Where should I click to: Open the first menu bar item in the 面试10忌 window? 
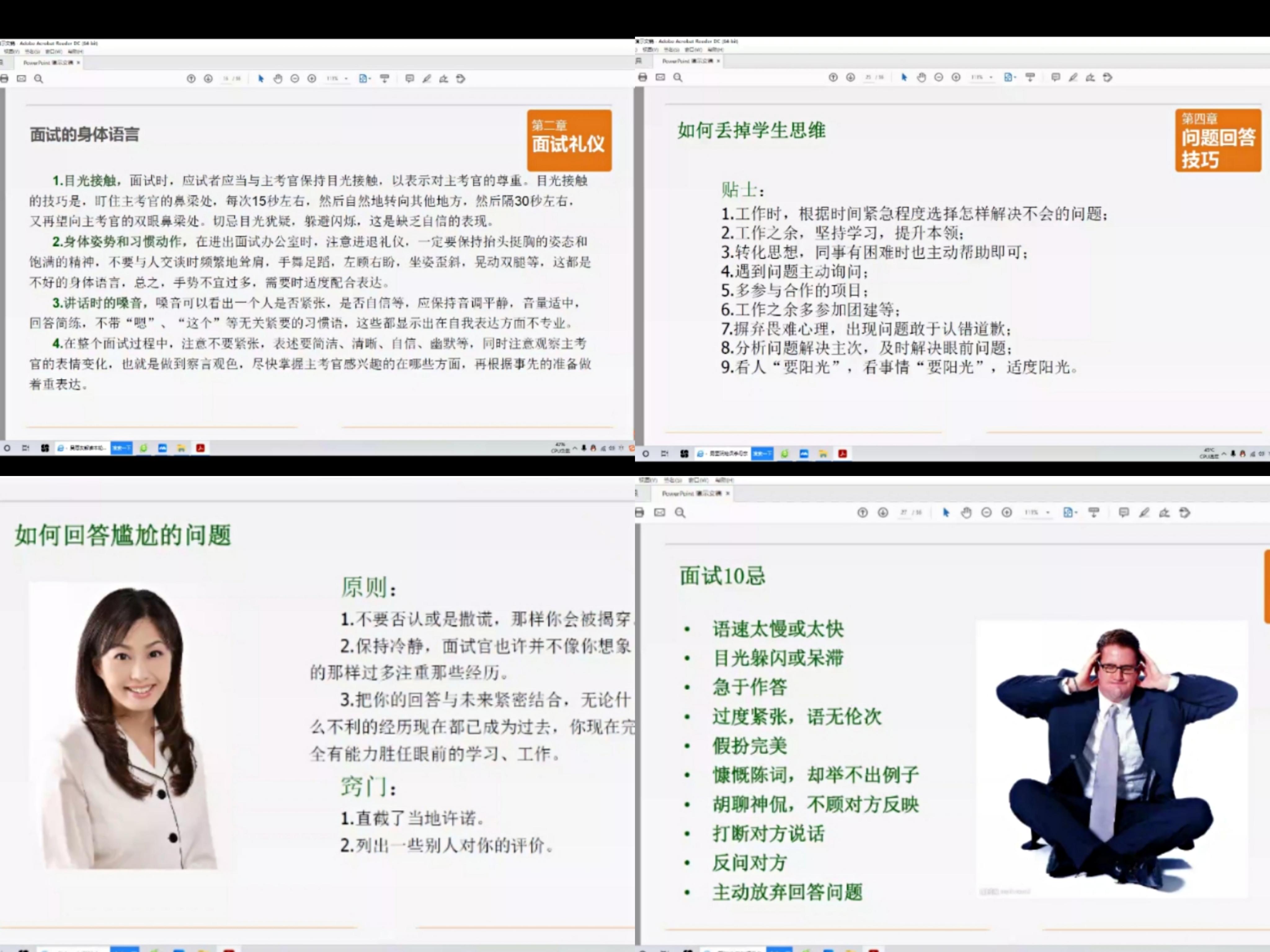click(x=648, y=480)
